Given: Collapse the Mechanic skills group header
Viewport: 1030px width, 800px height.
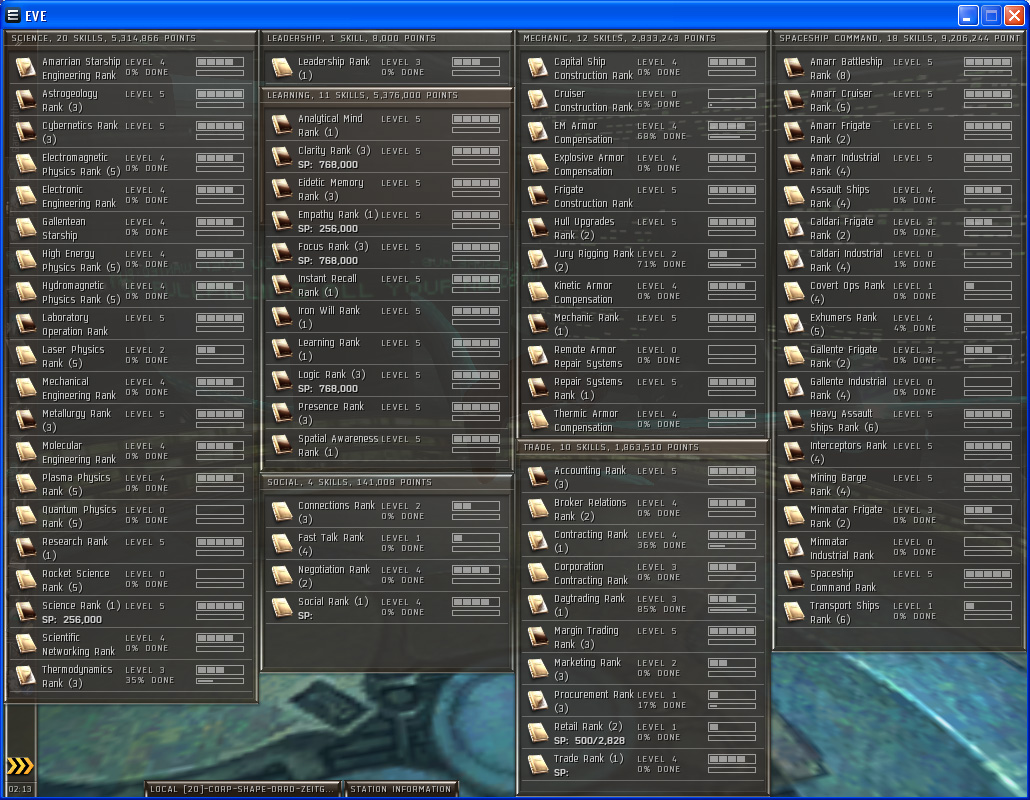Looking at the screenshot, I should tap(643, 38).
